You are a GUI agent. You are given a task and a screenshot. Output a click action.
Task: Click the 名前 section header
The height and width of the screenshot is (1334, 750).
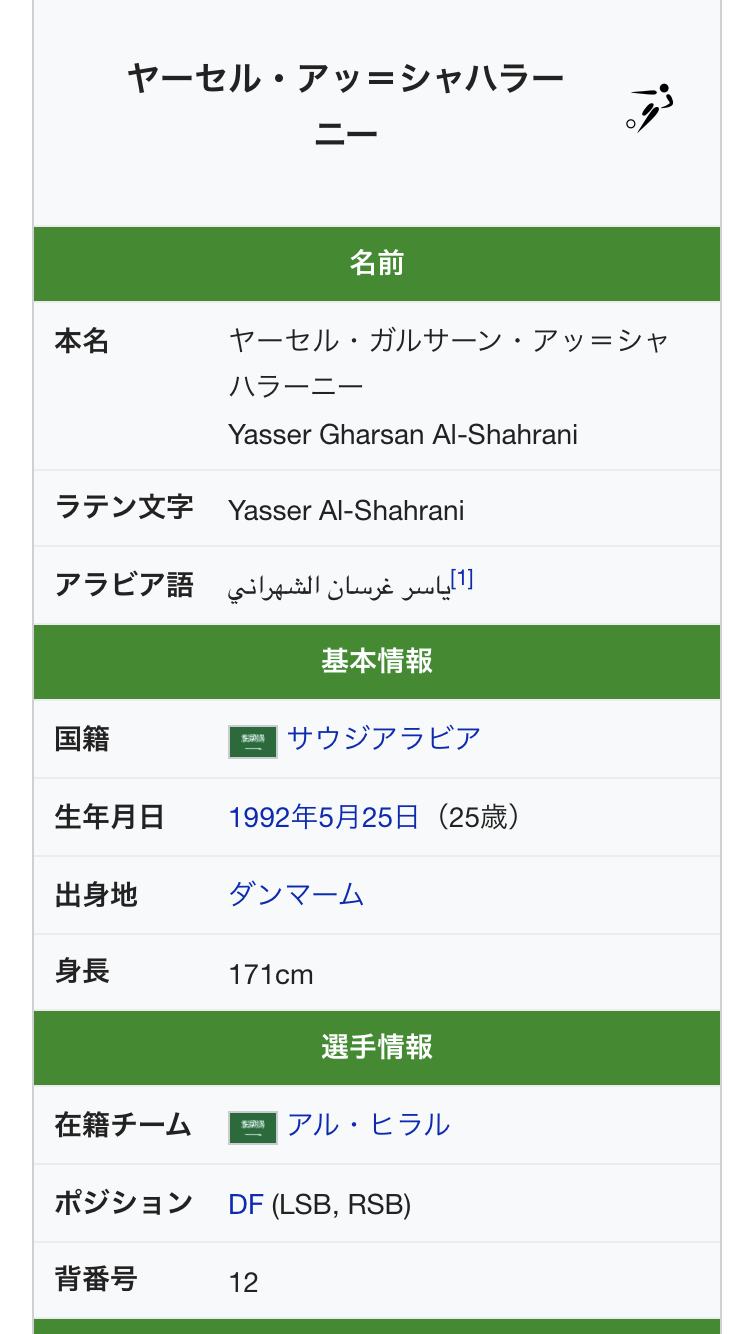(376, 264)
